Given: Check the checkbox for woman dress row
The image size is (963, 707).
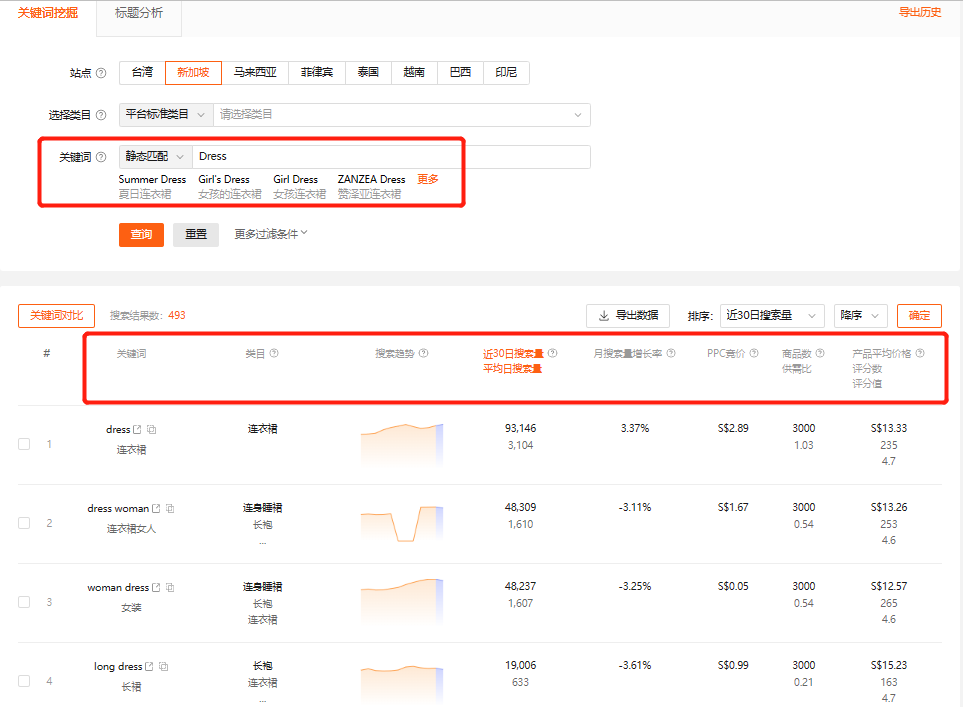Looking at the screenshot, I should [x=24, y=602].
